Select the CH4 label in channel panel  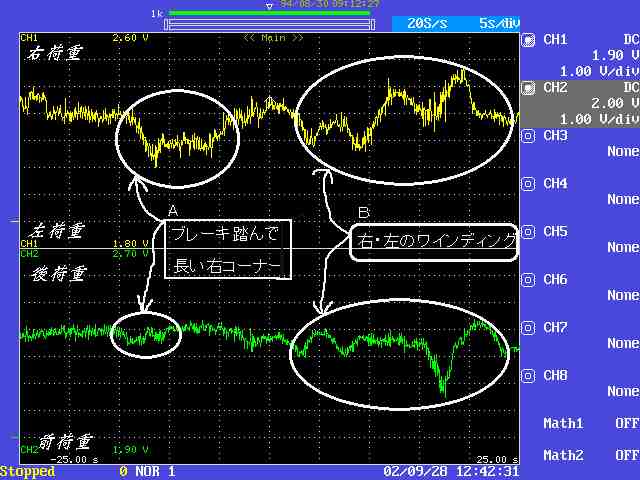click(555, 184)
